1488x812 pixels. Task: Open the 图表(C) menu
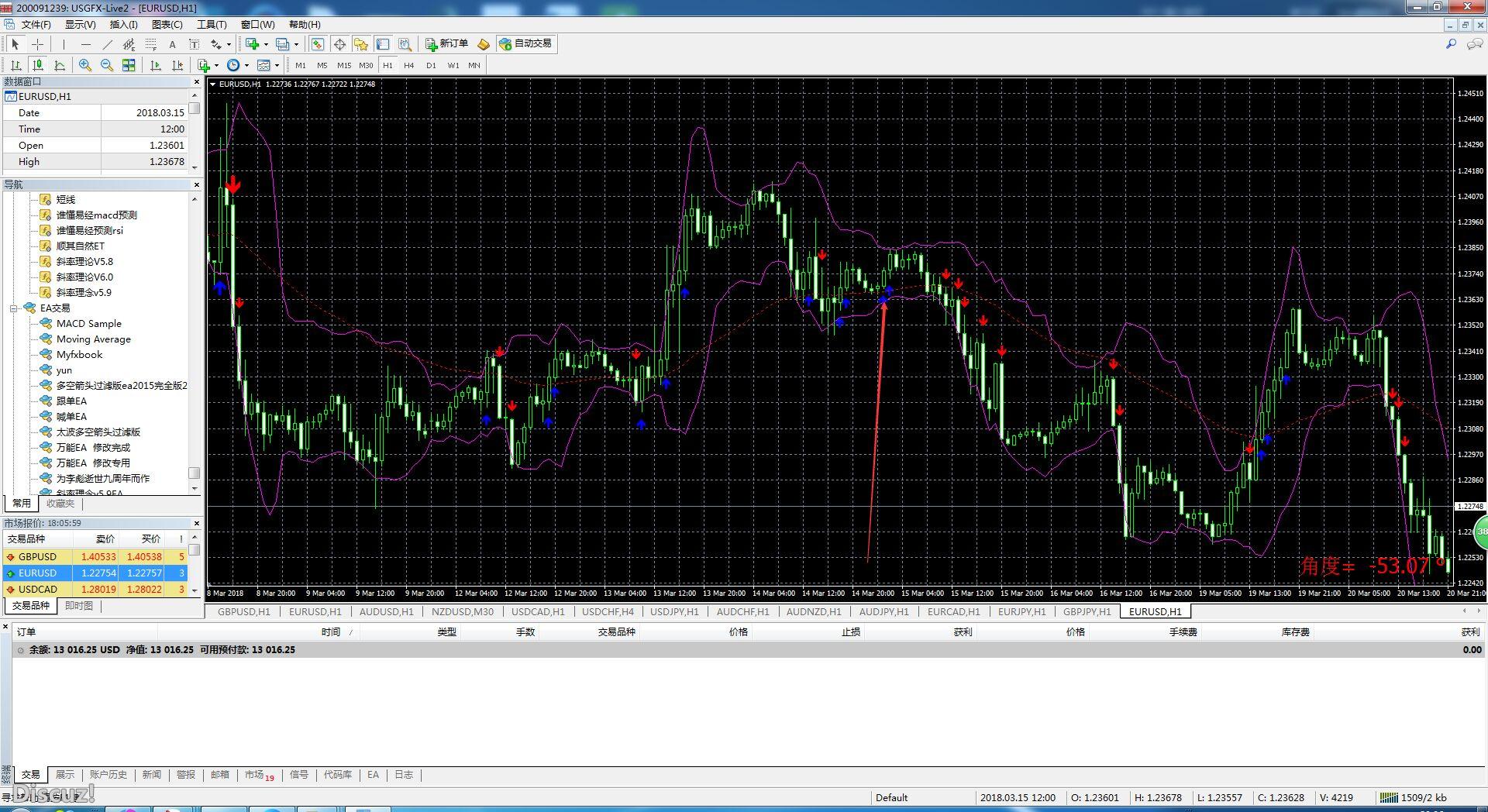[x=167, y=25]
